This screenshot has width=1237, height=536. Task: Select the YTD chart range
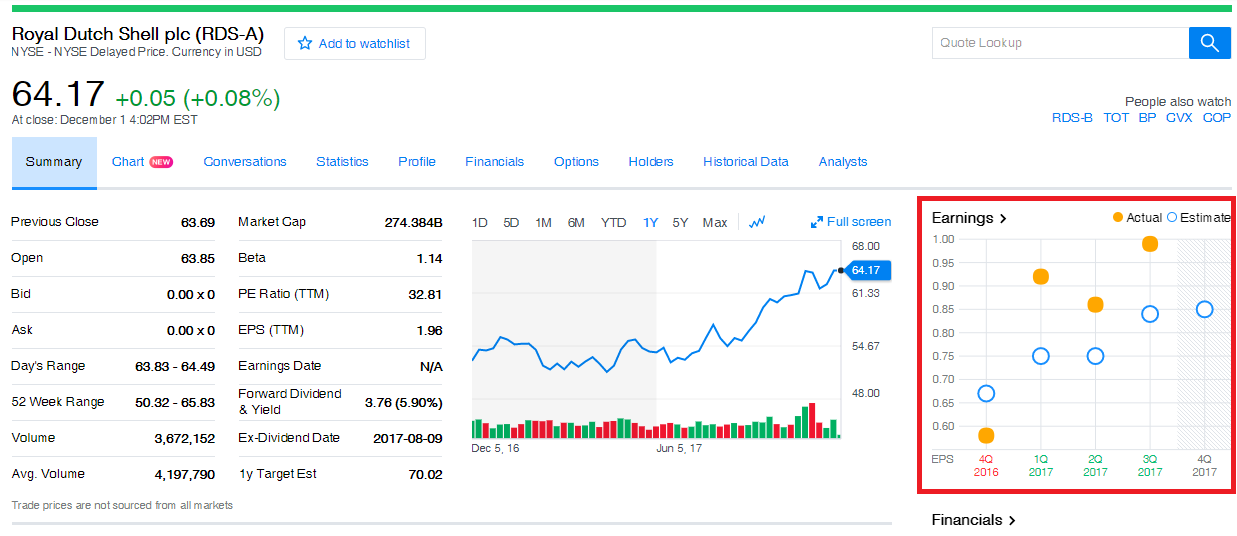613,223
